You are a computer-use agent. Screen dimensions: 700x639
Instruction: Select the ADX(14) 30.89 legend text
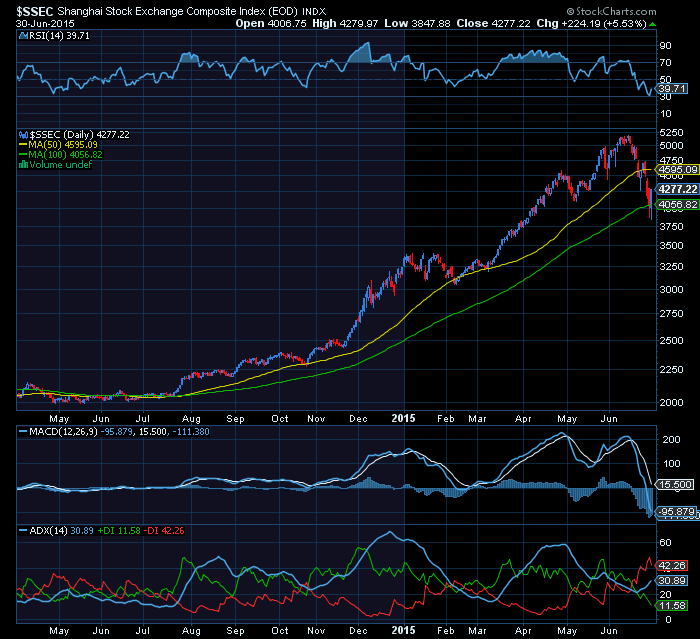pos(61,531)
